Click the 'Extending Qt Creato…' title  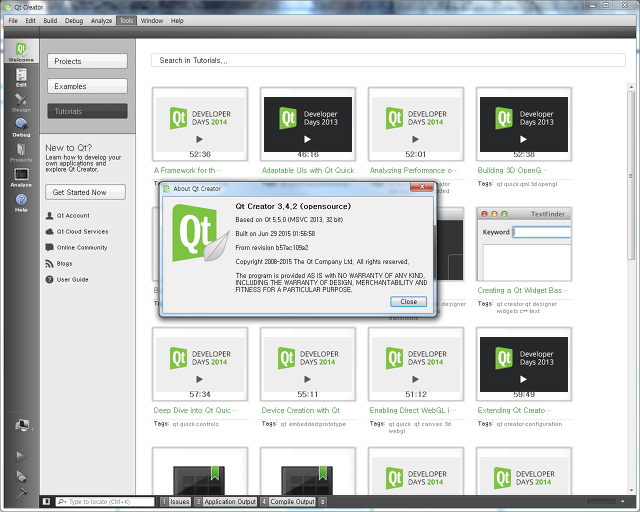tap(514, 410)
